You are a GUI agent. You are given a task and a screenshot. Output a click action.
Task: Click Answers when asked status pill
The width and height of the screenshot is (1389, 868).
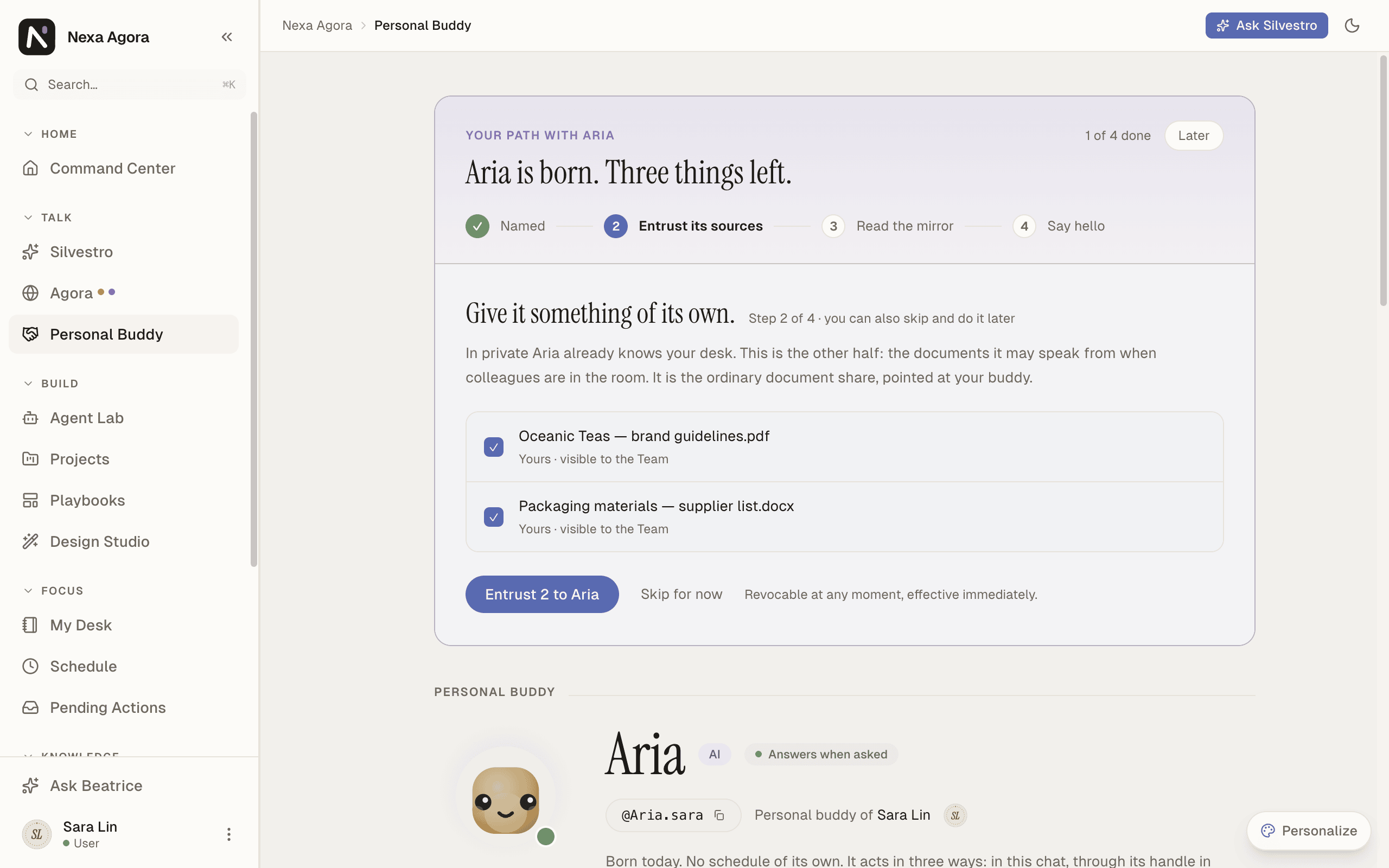click(x=821, y=754)
